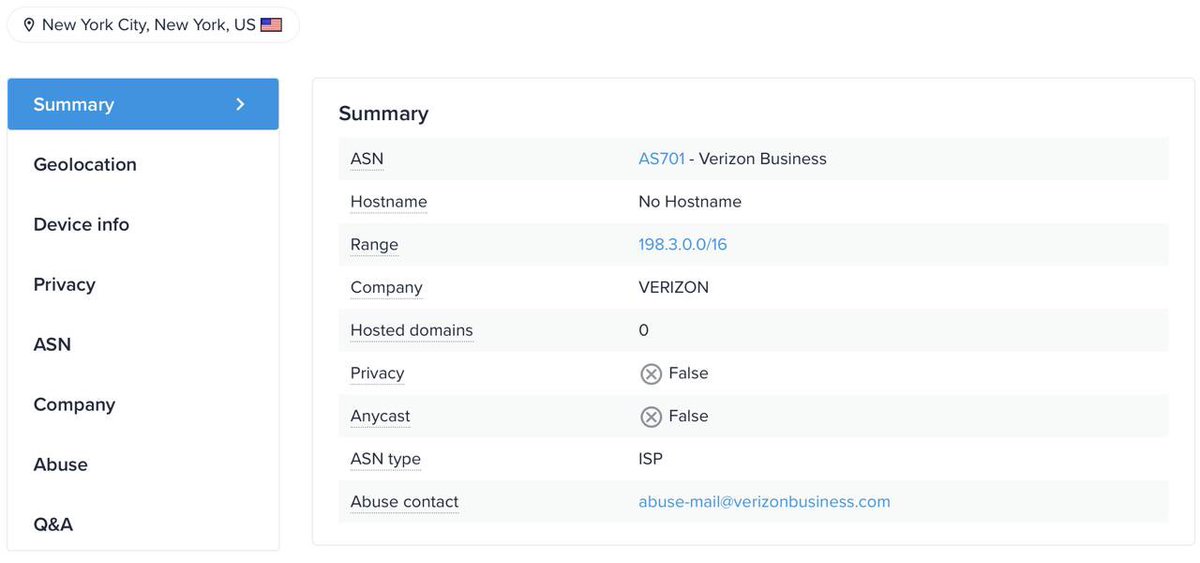The width and height of the screenshot is (1200, 563).
Task: Open the ASN sidebar tab
Action: [52, 344]
